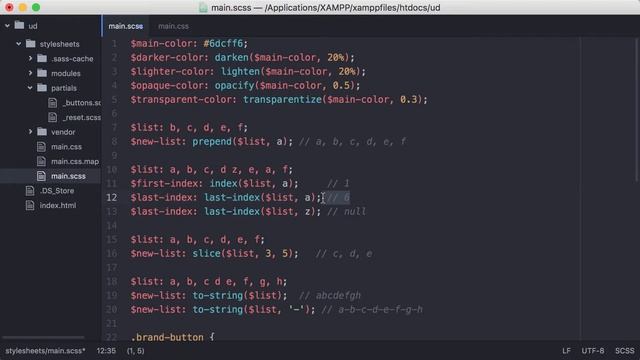This screenshot has width=640, height=360.
Task: Click the #6dcff6 color value
Action: click(223, 43)
